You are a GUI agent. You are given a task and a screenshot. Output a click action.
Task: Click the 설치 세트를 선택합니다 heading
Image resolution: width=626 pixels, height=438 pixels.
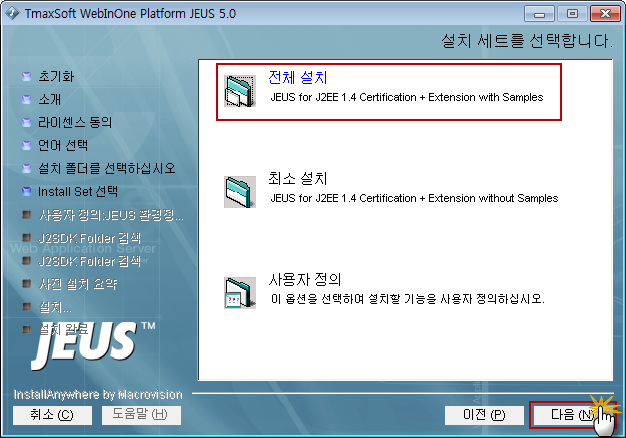click(x=527, y=41)
